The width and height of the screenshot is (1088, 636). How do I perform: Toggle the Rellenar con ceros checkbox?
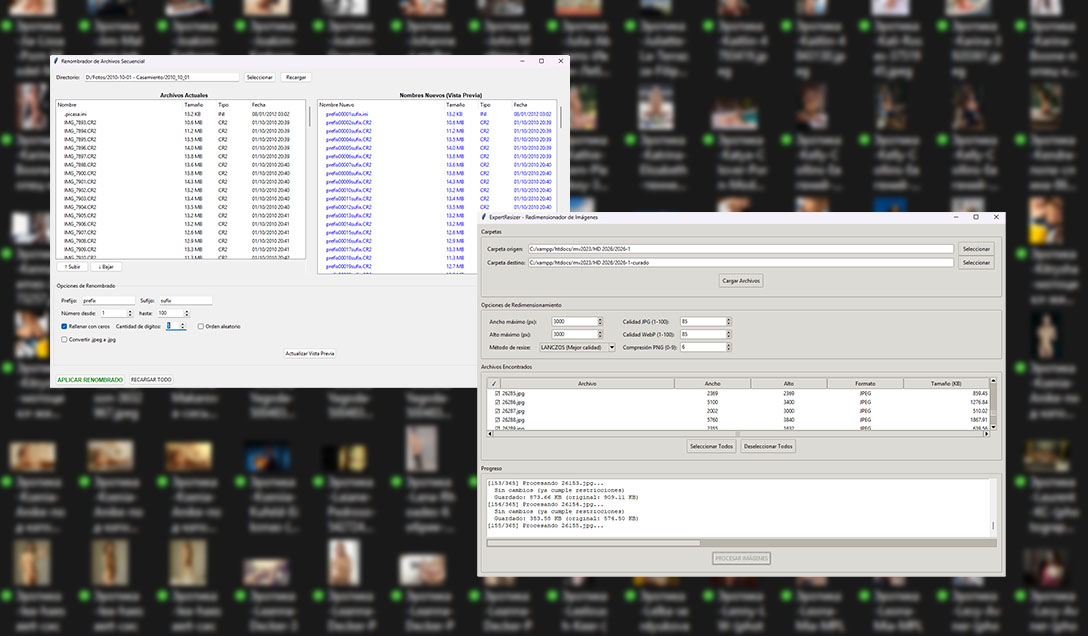tap(64, 326)
